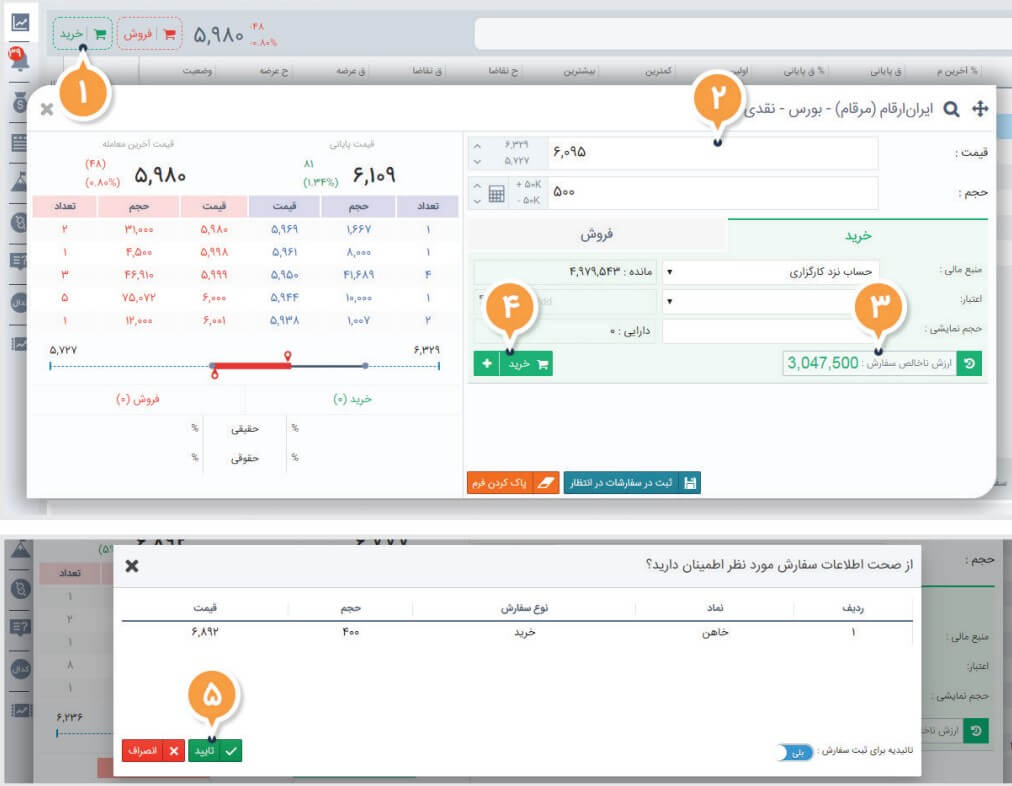Click the red pin marker below the price range bar

point(215,374)
